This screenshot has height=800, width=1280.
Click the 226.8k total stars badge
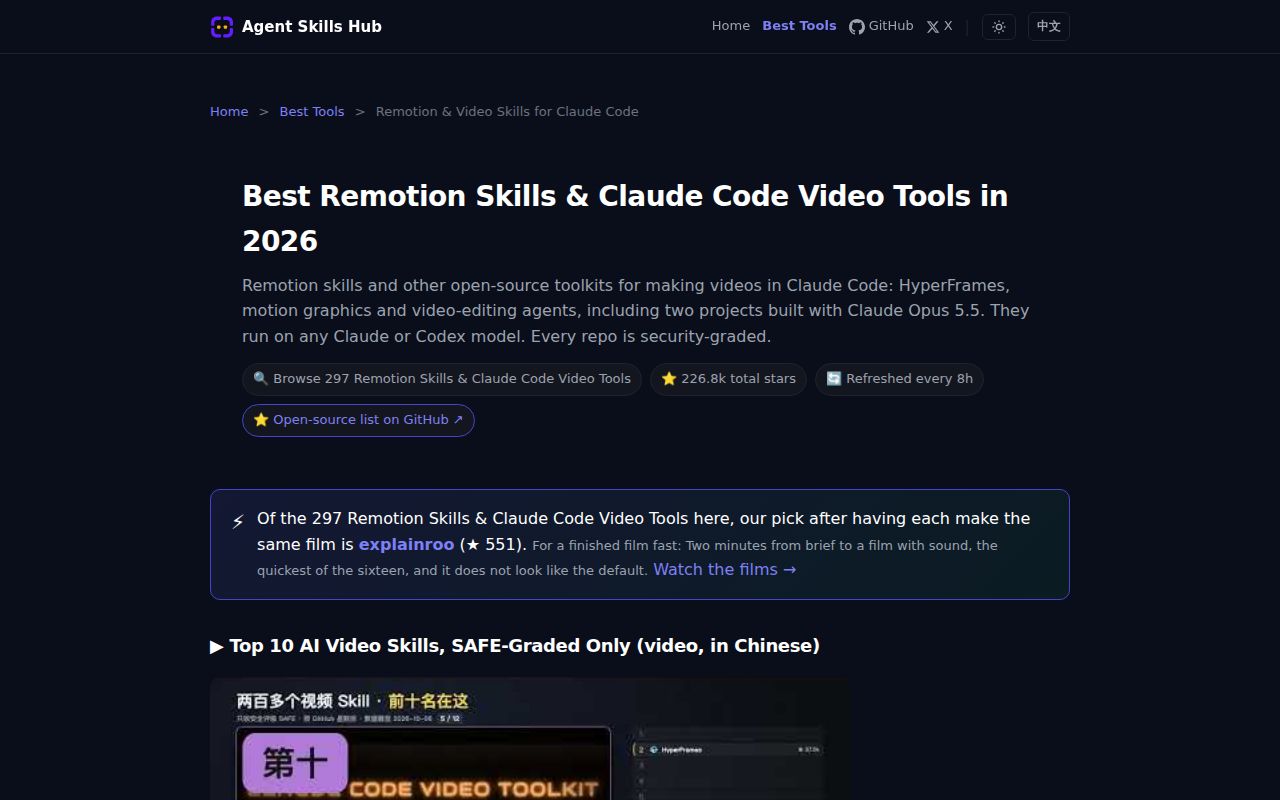[729, 379]
